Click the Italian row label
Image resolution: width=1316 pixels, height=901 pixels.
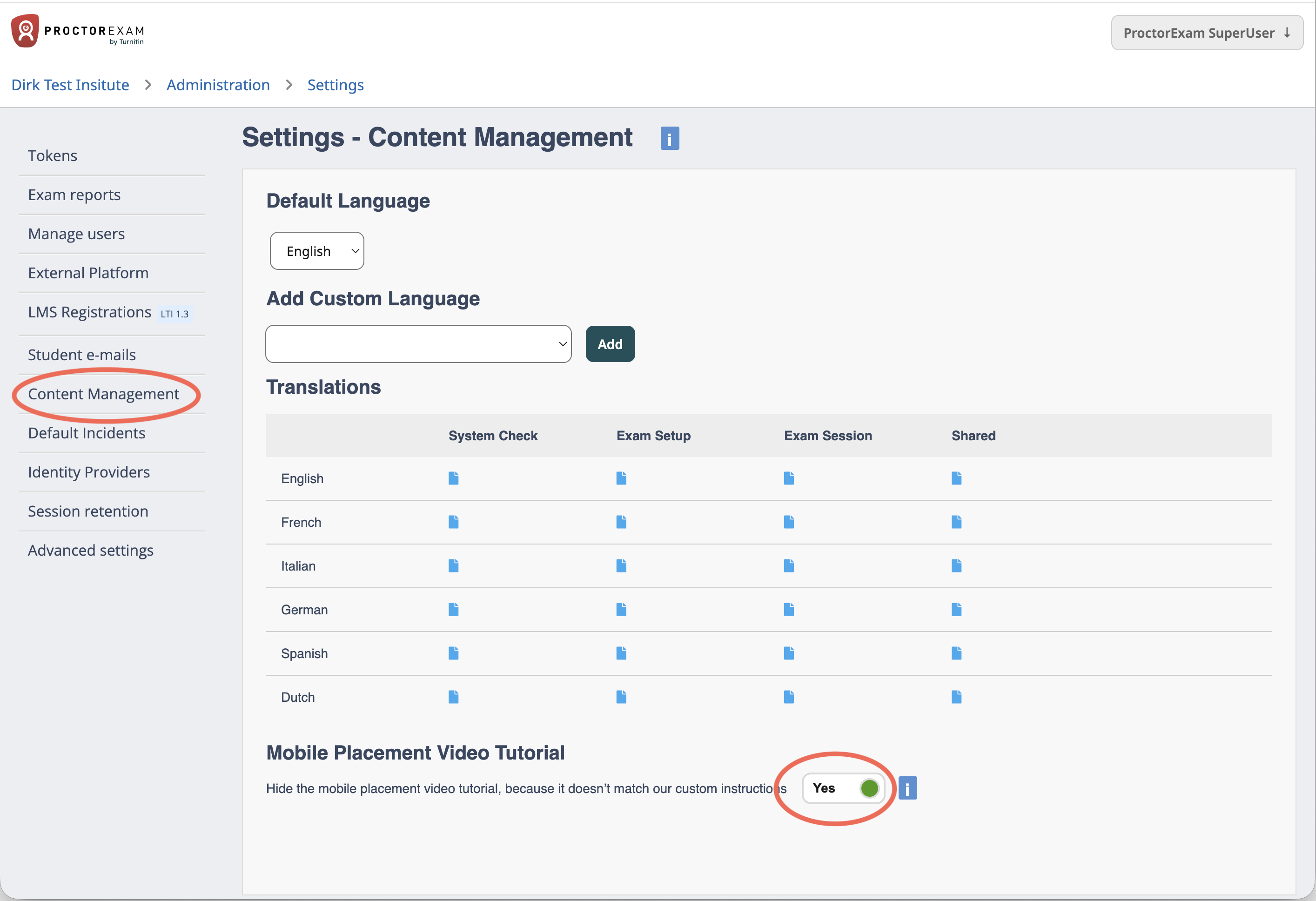tap(298, 566)
